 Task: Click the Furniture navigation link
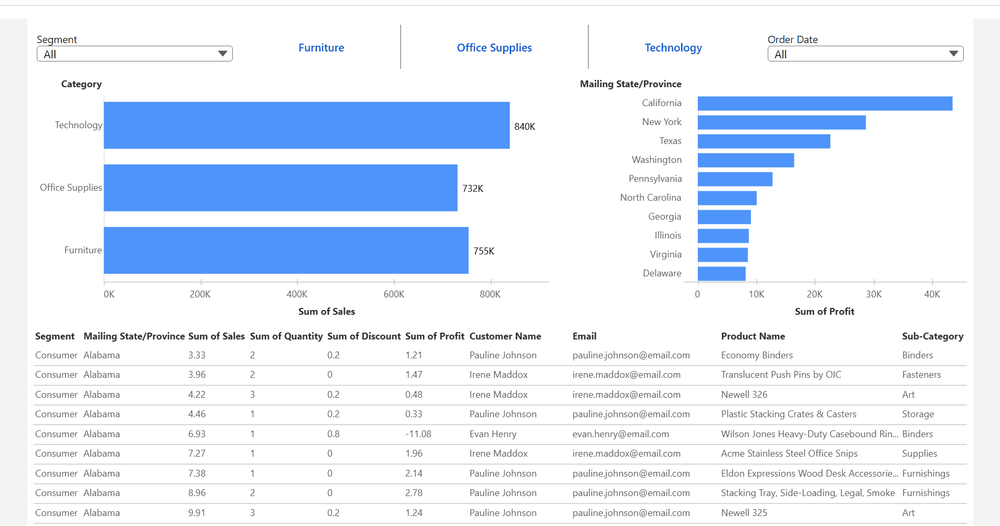click(321, 48)
